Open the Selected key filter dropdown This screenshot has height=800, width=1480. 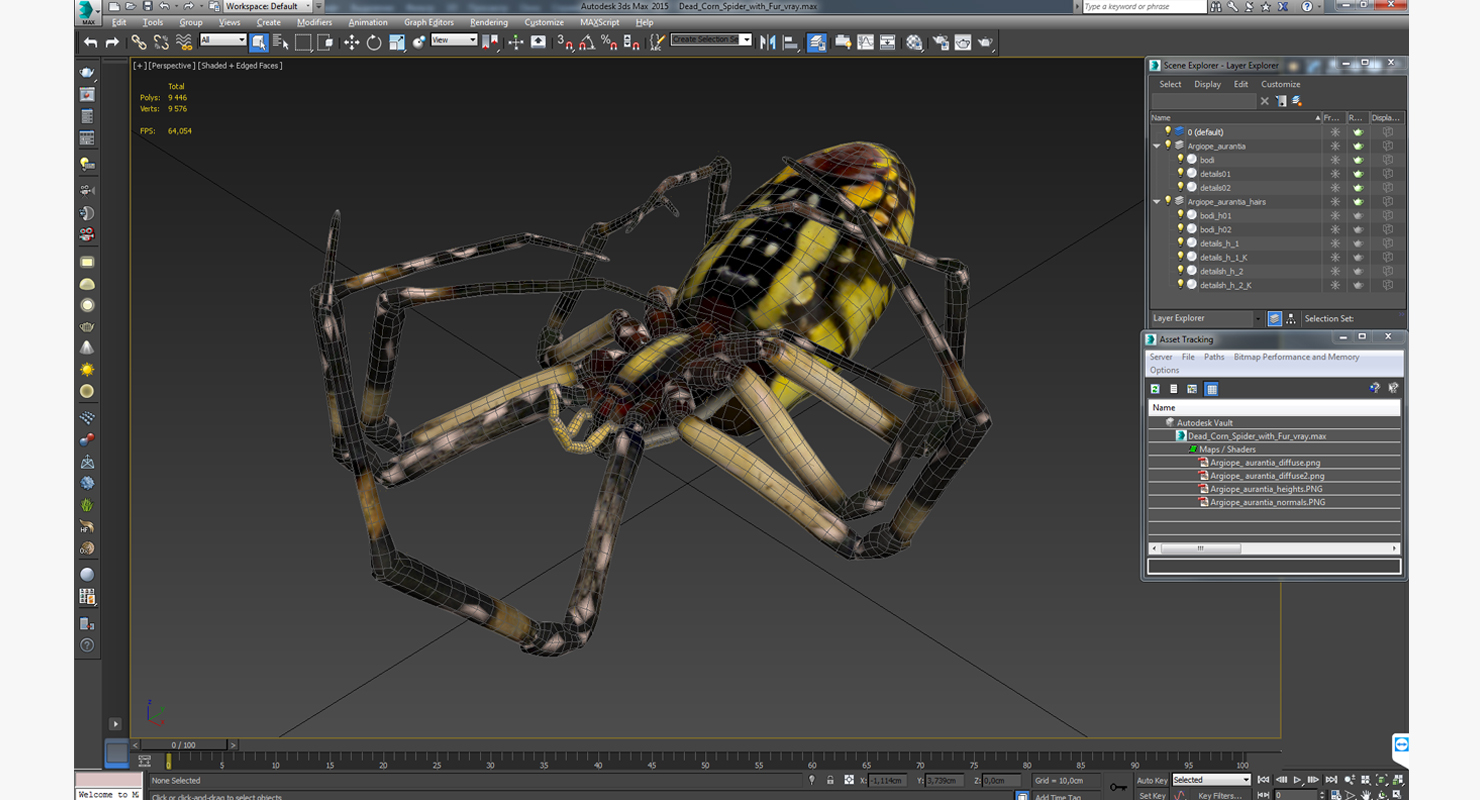click(1211, 780)
